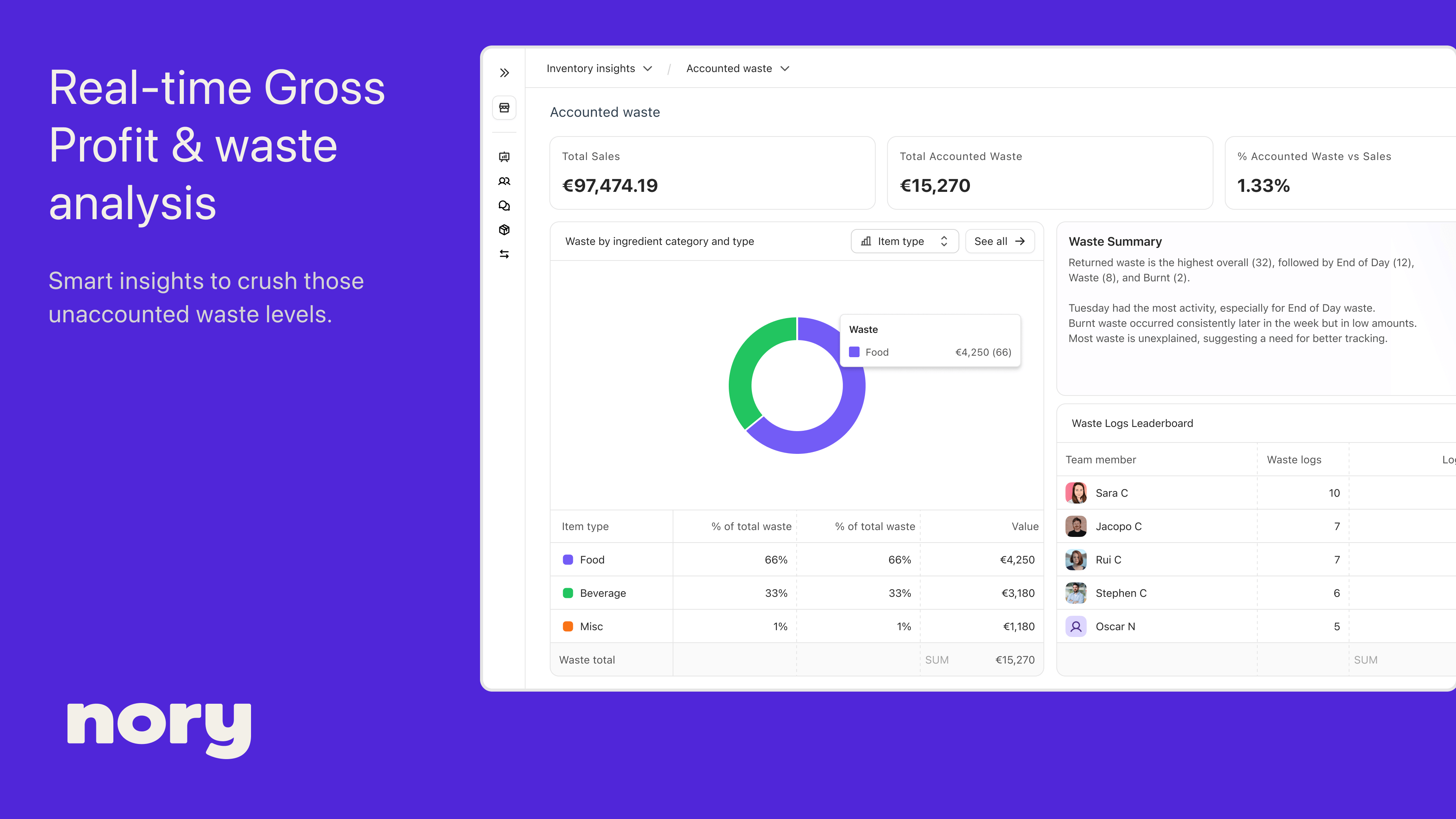
Task: Click Oscar N's placeholder avatar icon
Action: coord(1076,626)
